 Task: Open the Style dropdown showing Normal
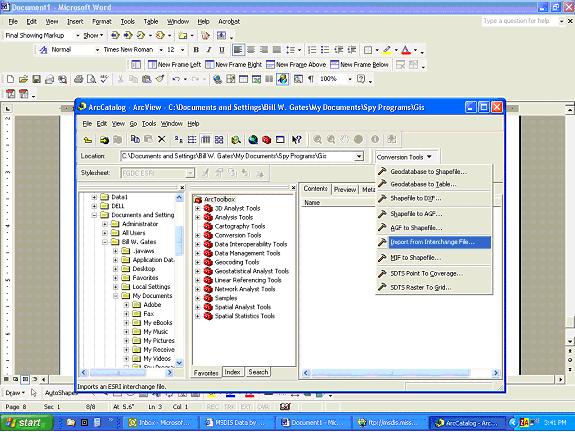97,50
